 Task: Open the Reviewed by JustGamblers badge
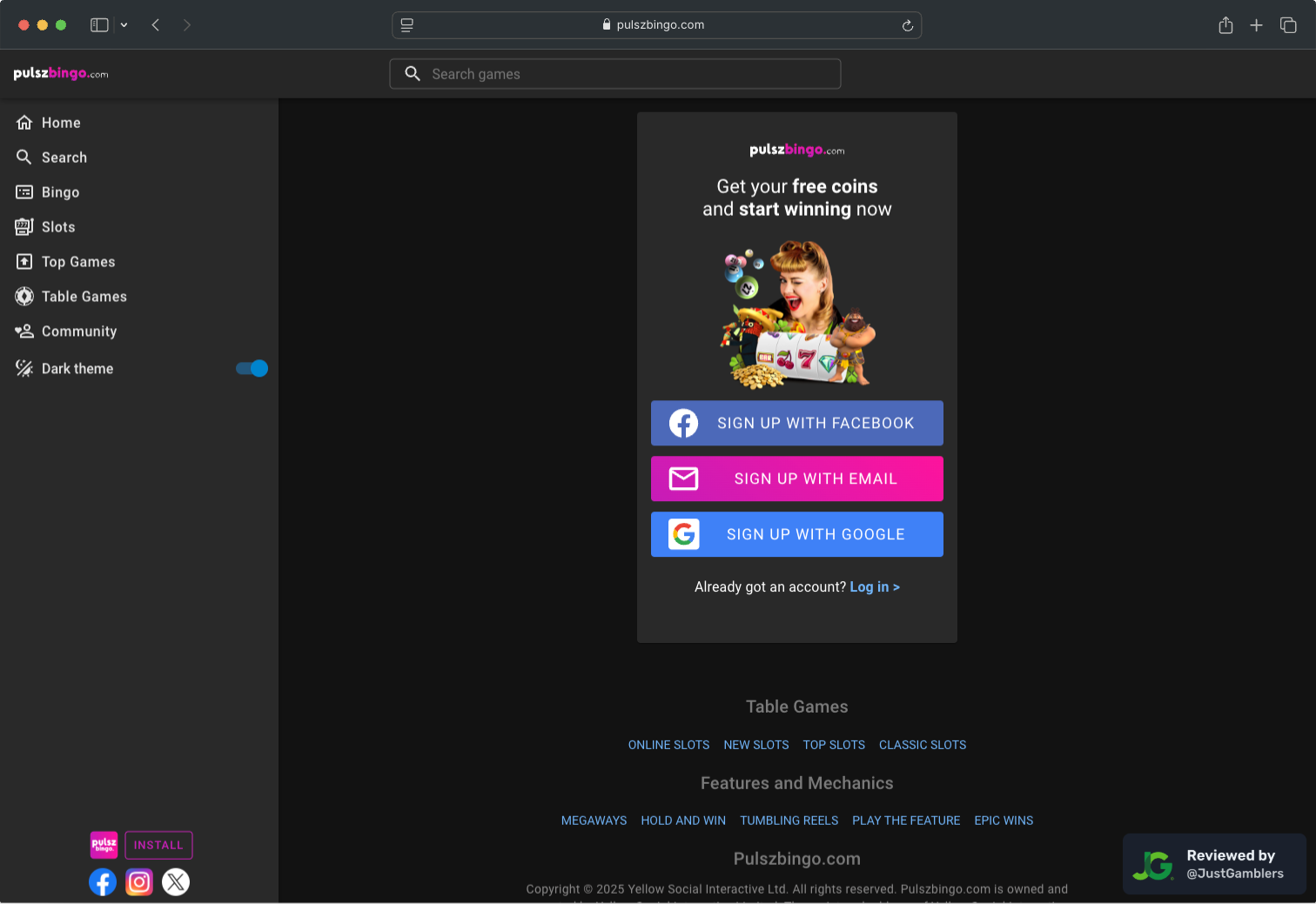coord(1214,864)
